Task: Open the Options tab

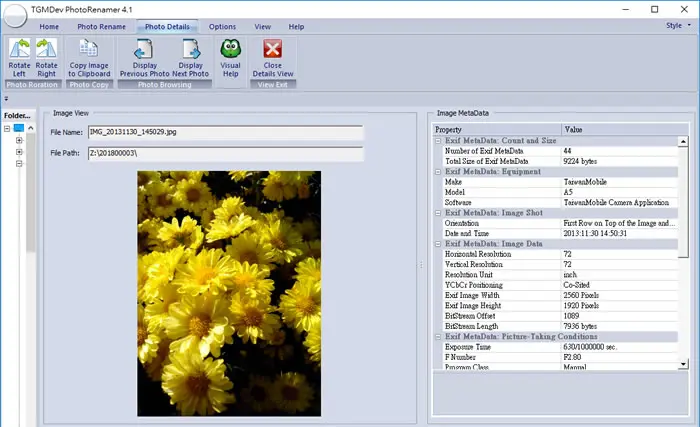Action: point(222,27)
